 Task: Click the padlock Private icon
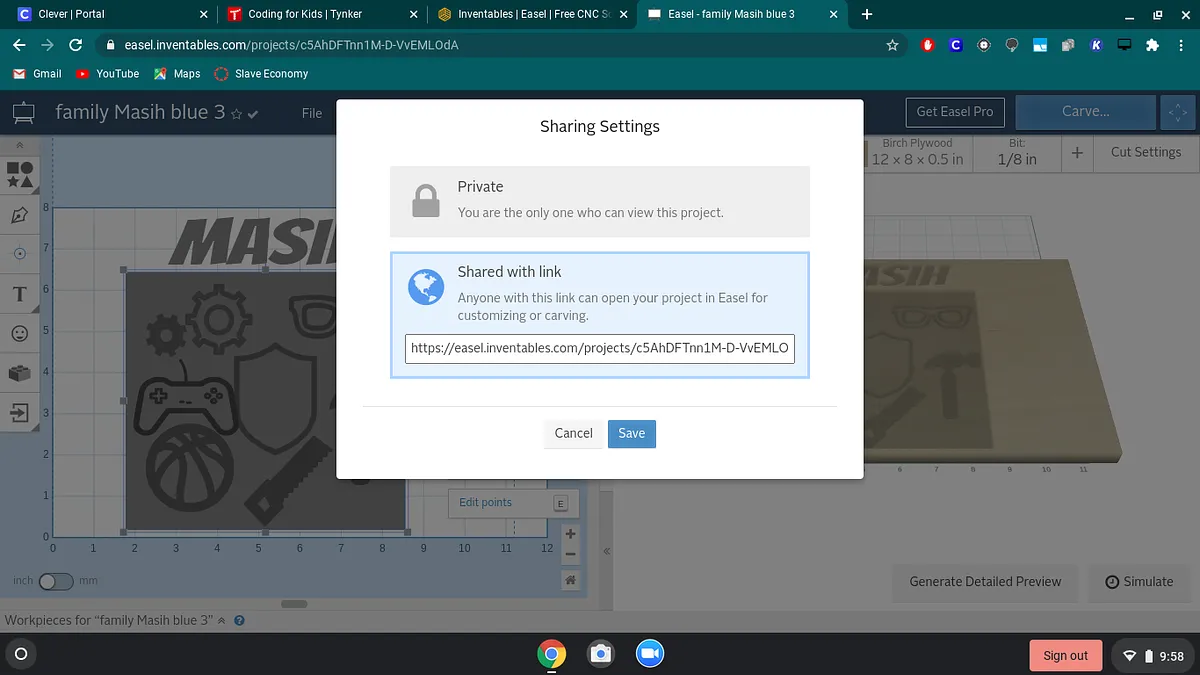(x=426, y=200)
